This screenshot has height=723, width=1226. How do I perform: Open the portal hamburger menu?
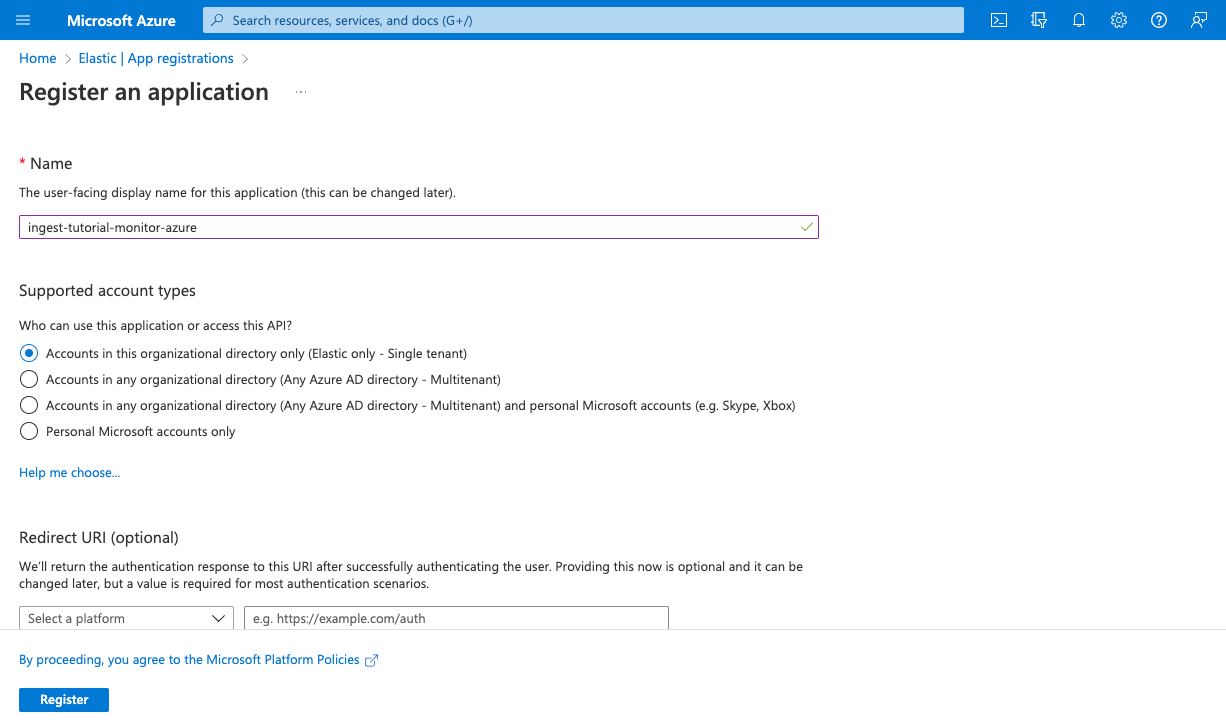tap(24, 19)
